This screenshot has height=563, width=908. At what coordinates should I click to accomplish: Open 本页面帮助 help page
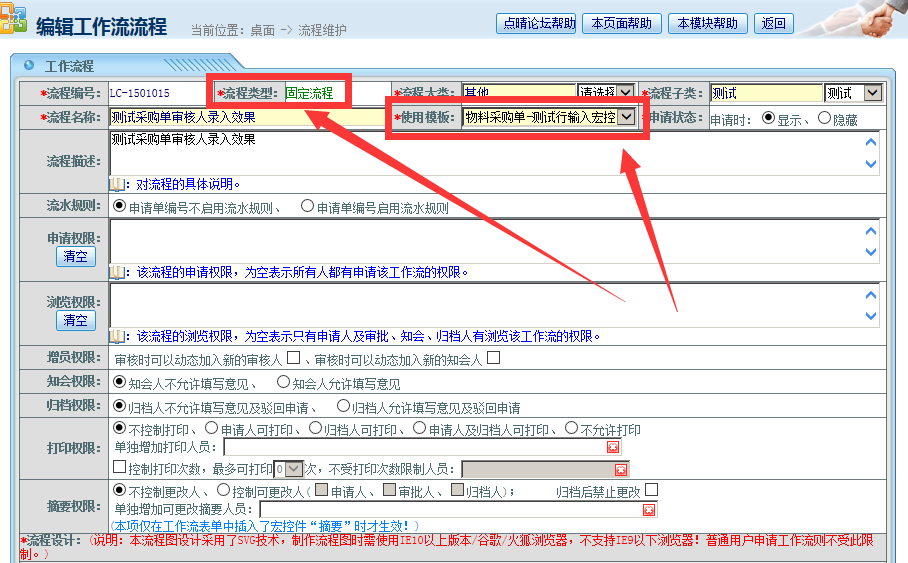(x=621, y=23)
